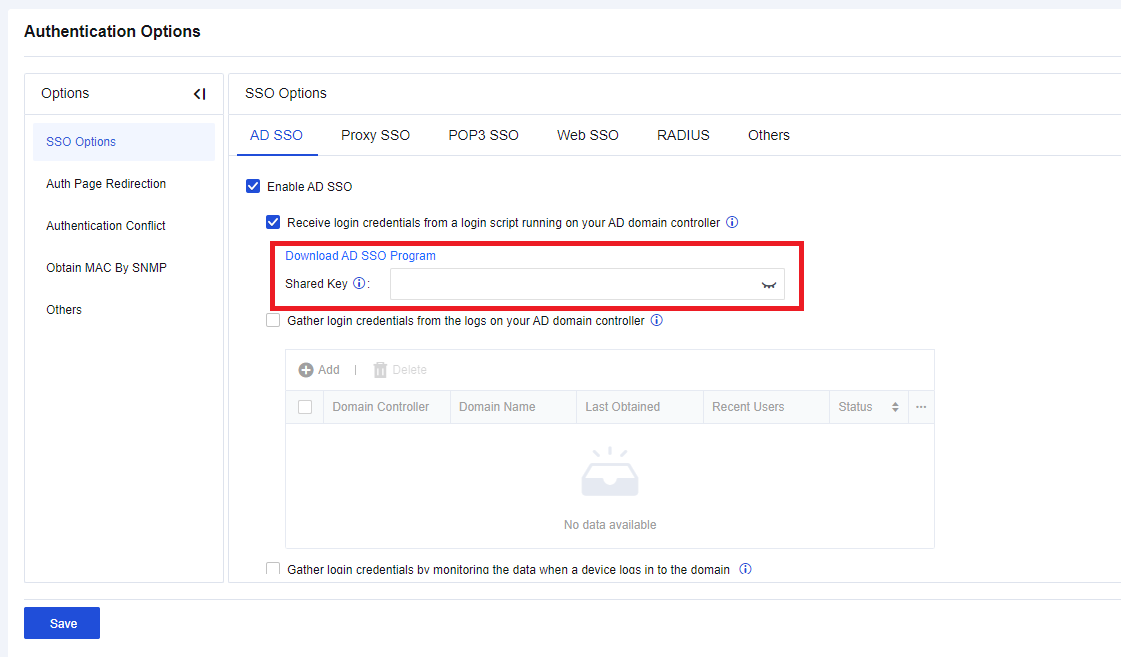The width and height of the screenshot is (1121, 657).
Task: Uncheck Enable AD SSO
Action: click(x=253, y=187)
